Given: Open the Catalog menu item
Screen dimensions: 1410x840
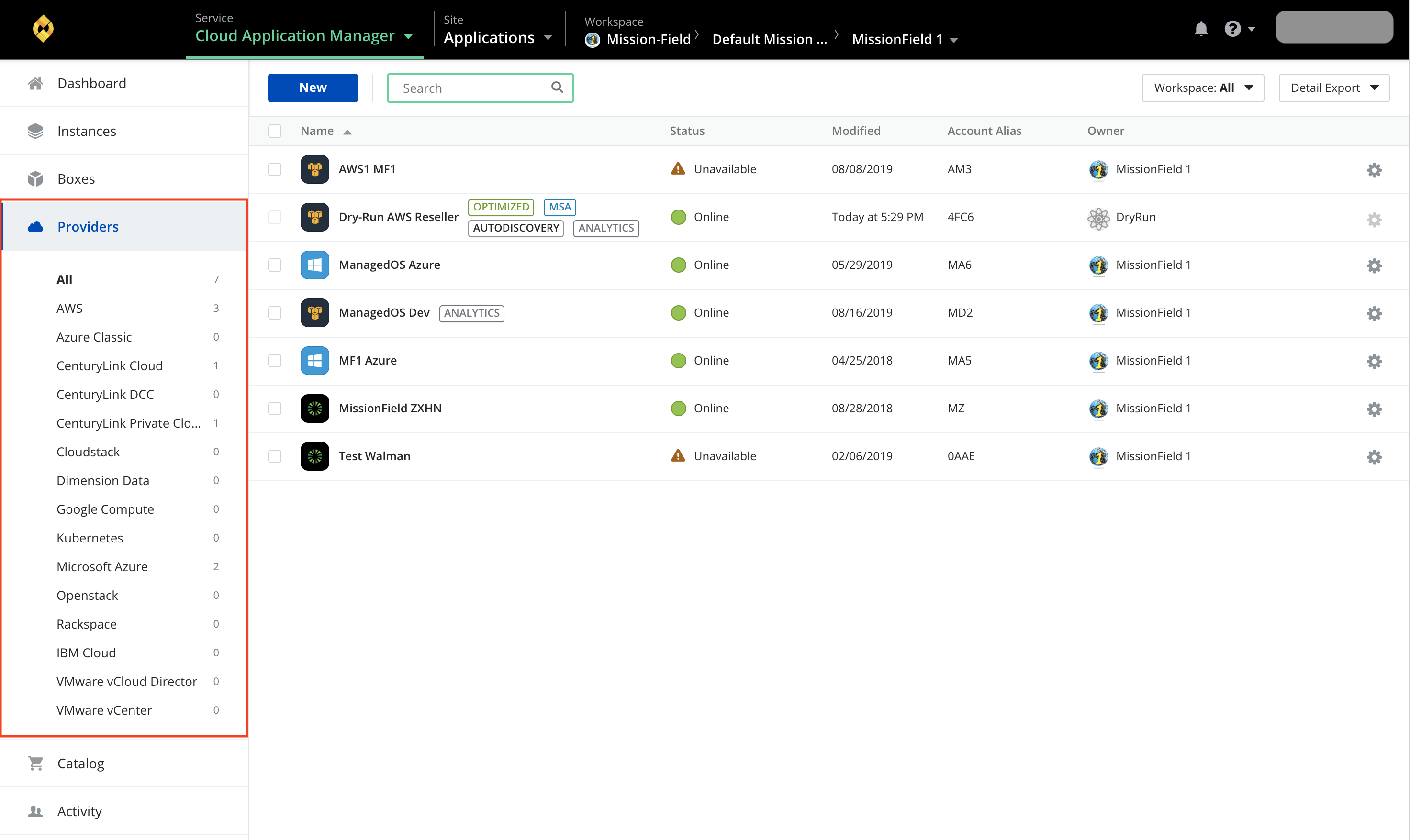Looking at the screenshot, I should pyautogui.click(x=124, y=763).
